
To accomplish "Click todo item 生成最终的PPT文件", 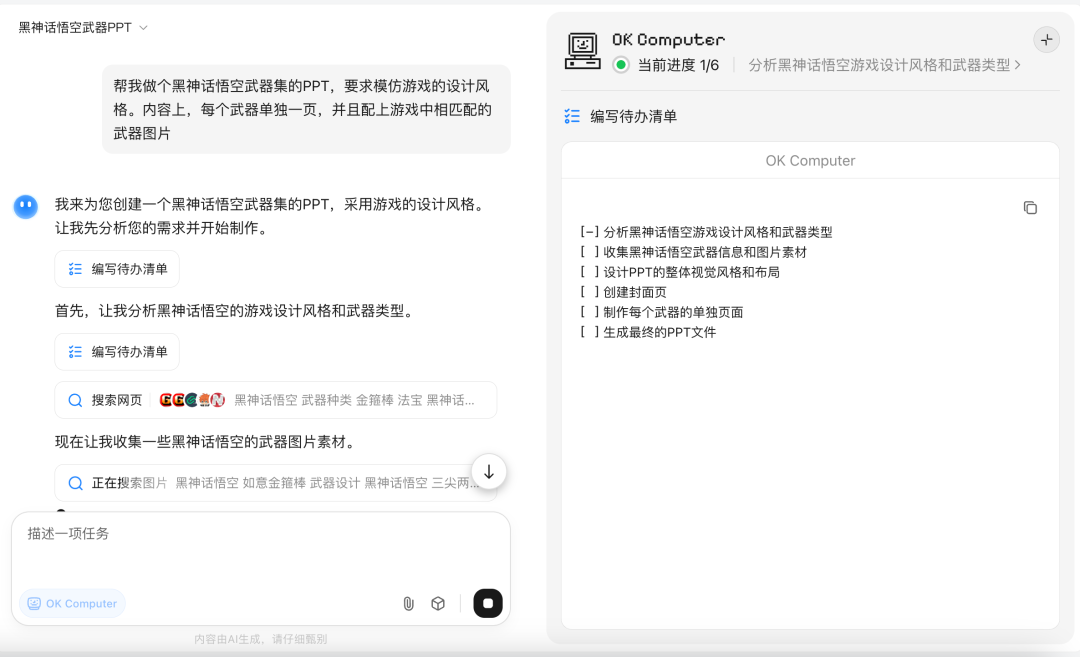I will (x=648, y=332).
